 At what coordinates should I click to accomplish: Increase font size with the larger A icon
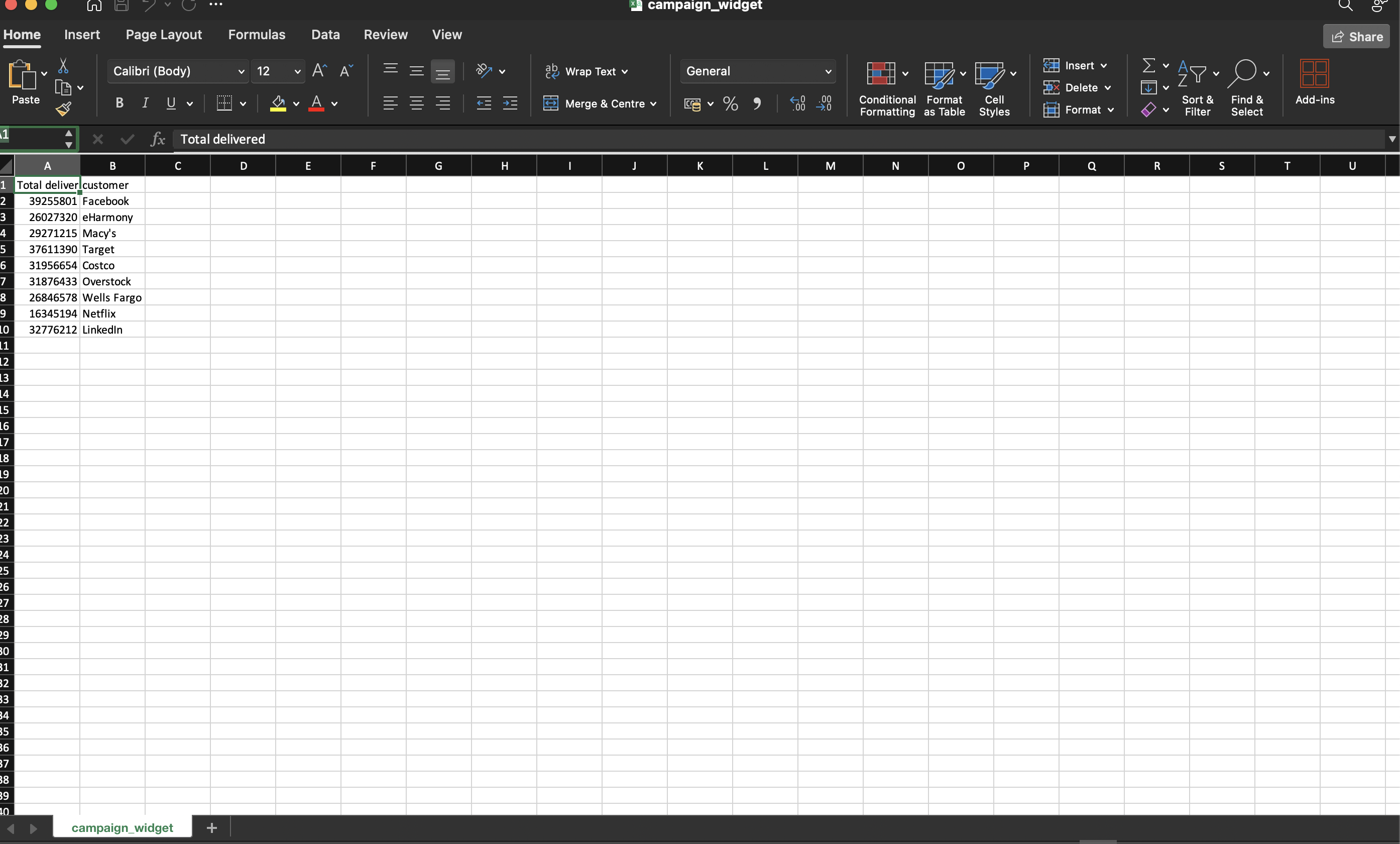tap(320, 70)
